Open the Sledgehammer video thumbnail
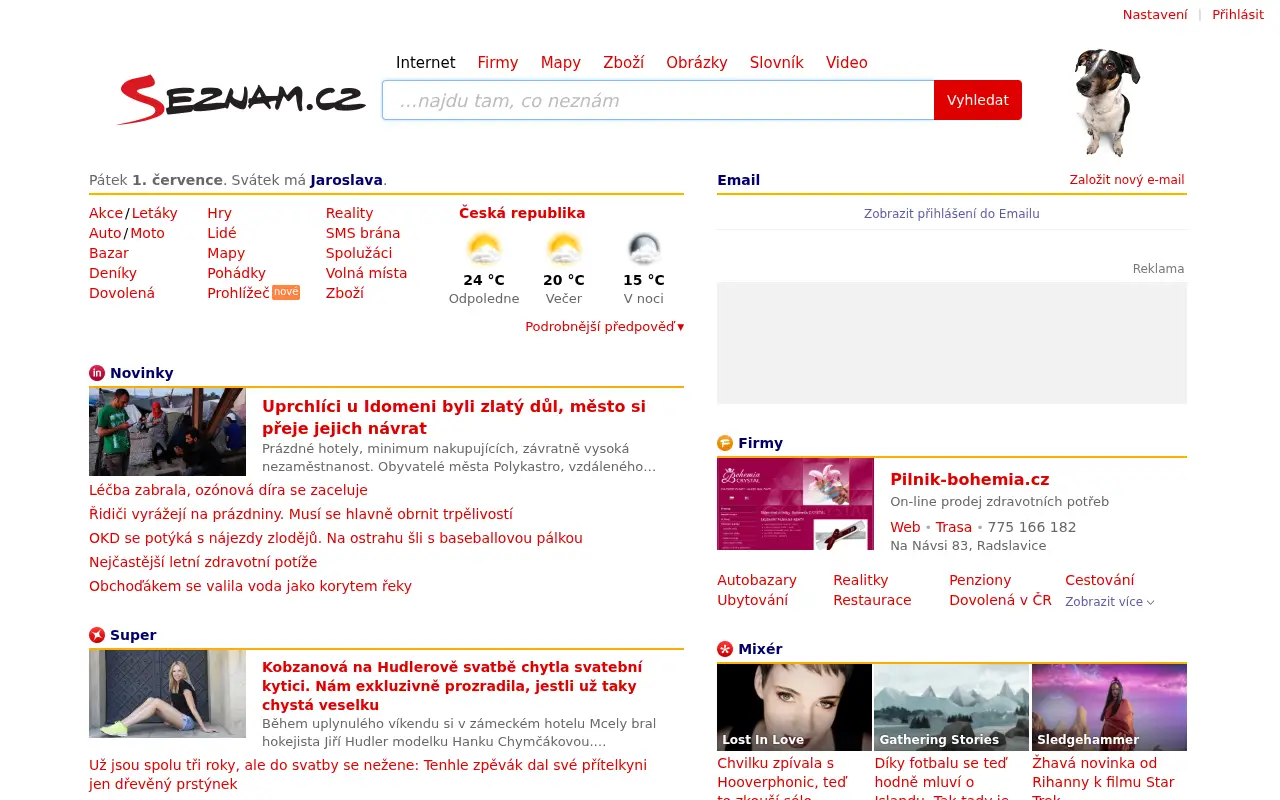This screenshot has height=800, width=1280. 1109,707
